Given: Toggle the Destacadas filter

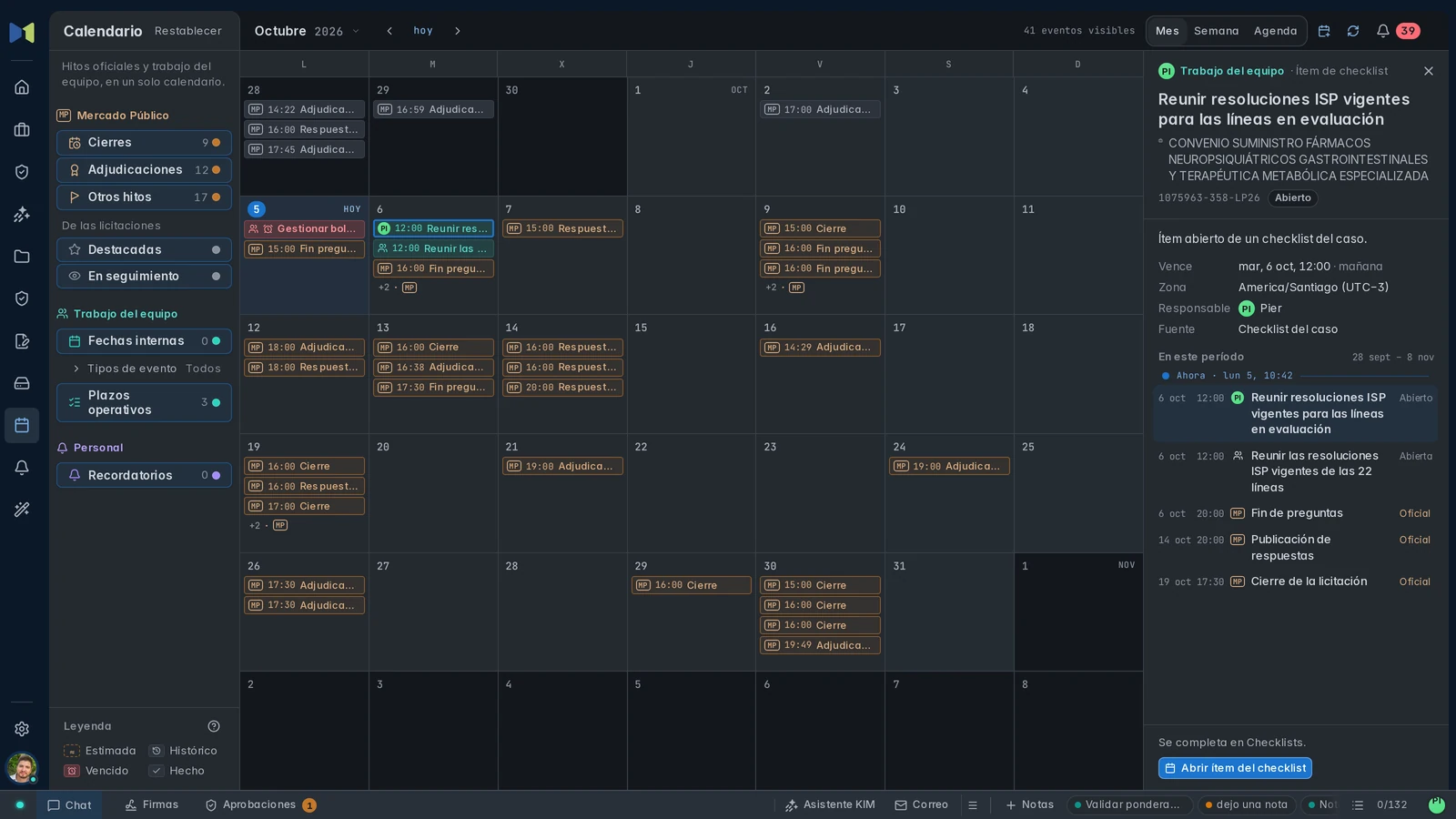Looking at the screenshot, I should point(144,249).
